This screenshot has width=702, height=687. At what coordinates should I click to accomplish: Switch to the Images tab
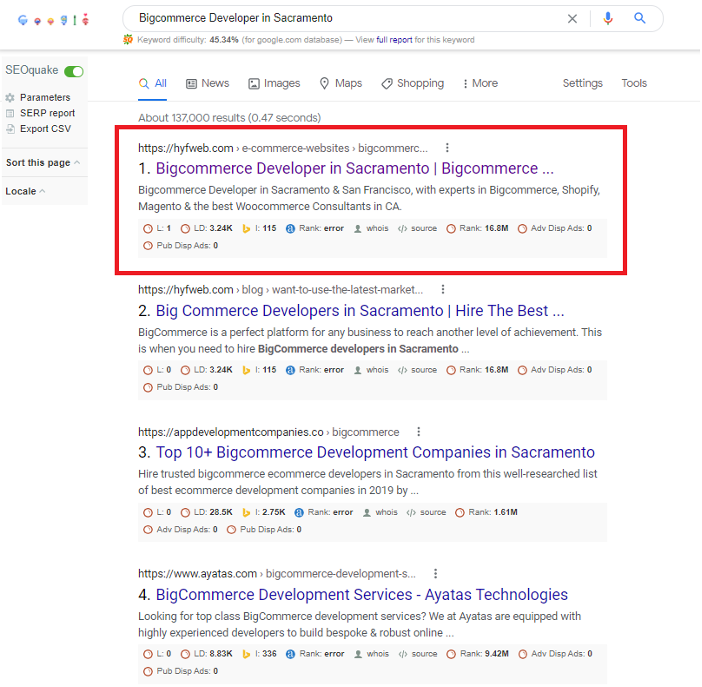[274, 84]
